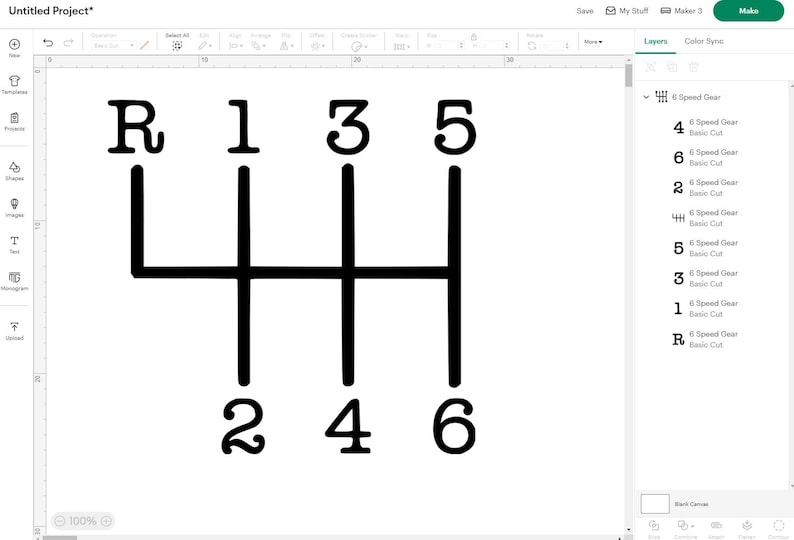794x540 pixels.
Task: Click the Blank Canvas color swatch
Action: click(655, 504)
